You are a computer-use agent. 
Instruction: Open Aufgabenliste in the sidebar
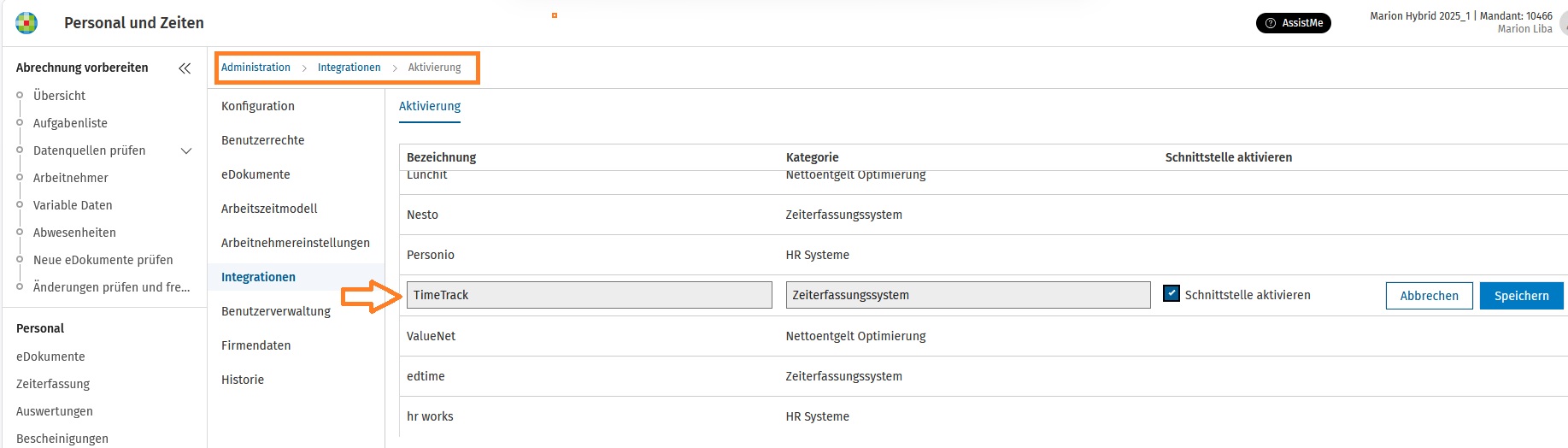pyautogui.click(x=70, y=123)
